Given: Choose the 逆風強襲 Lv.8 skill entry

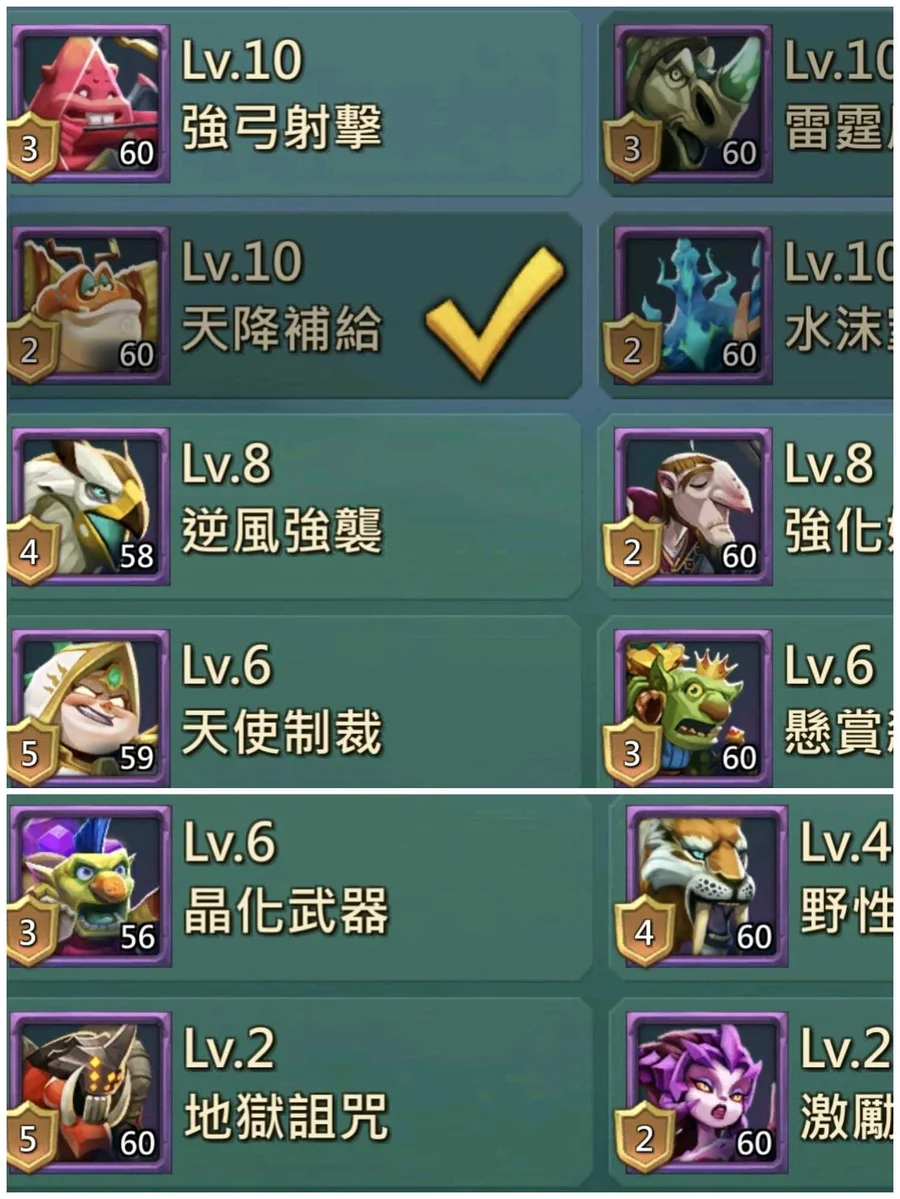Looking at the screenshot, I should 294,505.
